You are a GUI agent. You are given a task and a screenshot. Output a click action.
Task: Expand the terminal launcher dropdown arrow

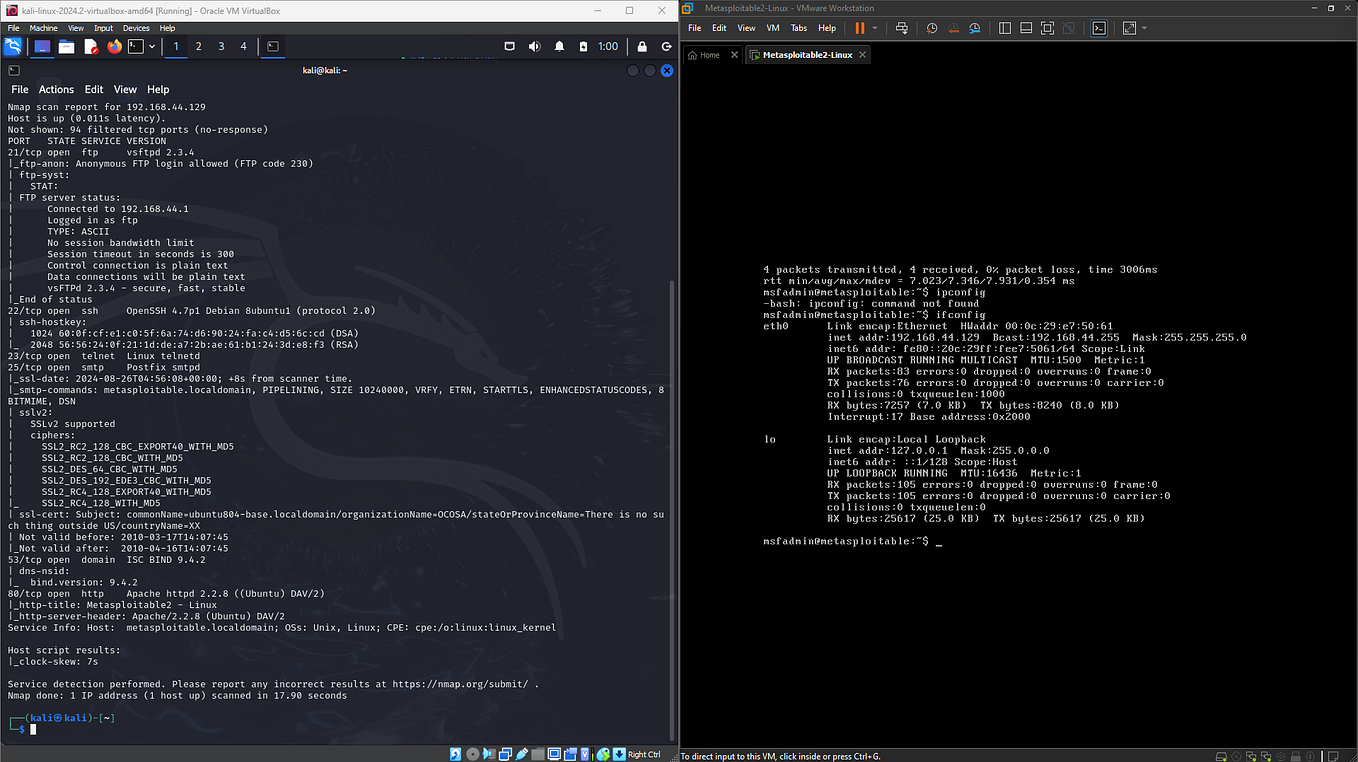(x=152, y=46)
